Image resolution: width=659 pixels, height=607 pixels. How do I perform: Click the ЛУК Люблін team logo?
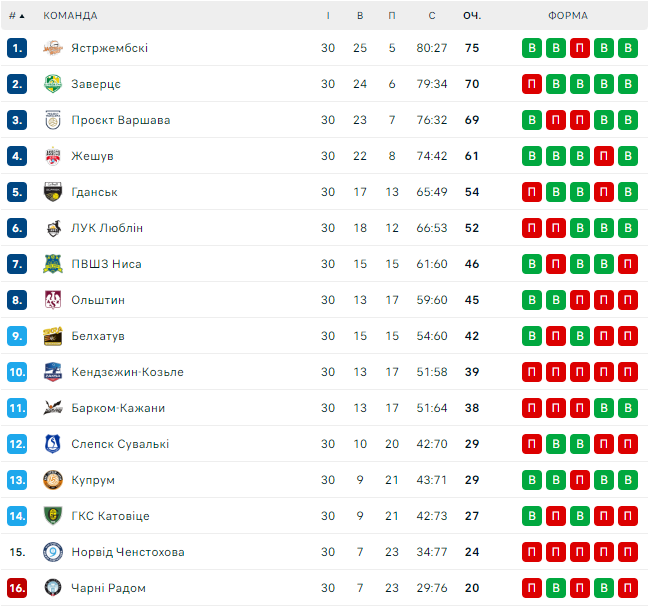53,228
